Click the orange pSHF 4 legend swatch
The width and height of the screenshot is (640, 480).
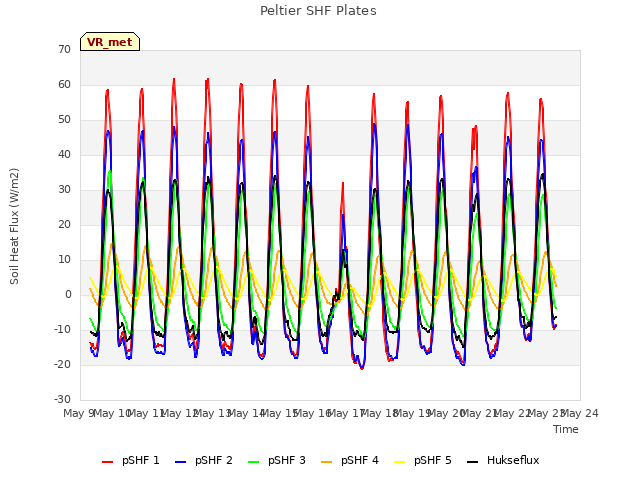pyautogui.click(x=327, y=462)
